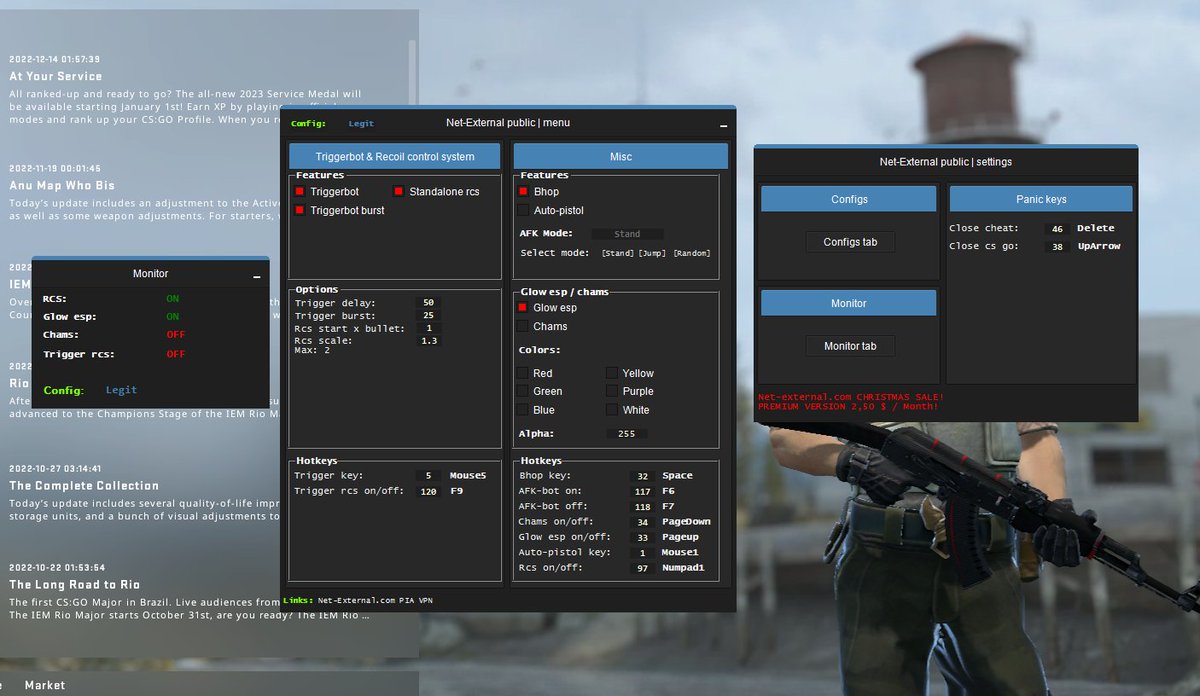
Task: Click the Configs tab button
Action: 850,242
